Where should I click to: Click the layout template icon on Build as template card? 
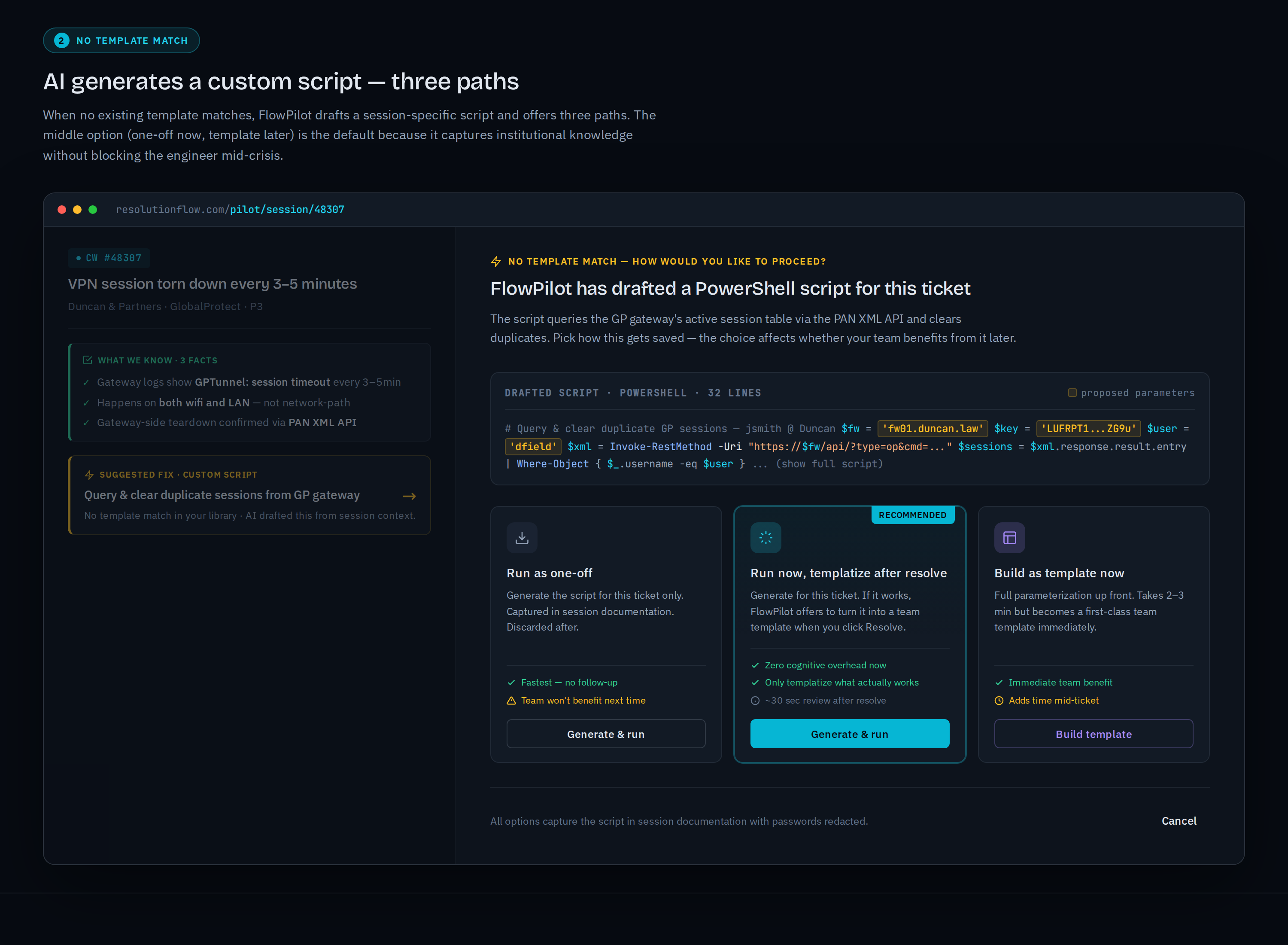tap(1009, 537)
